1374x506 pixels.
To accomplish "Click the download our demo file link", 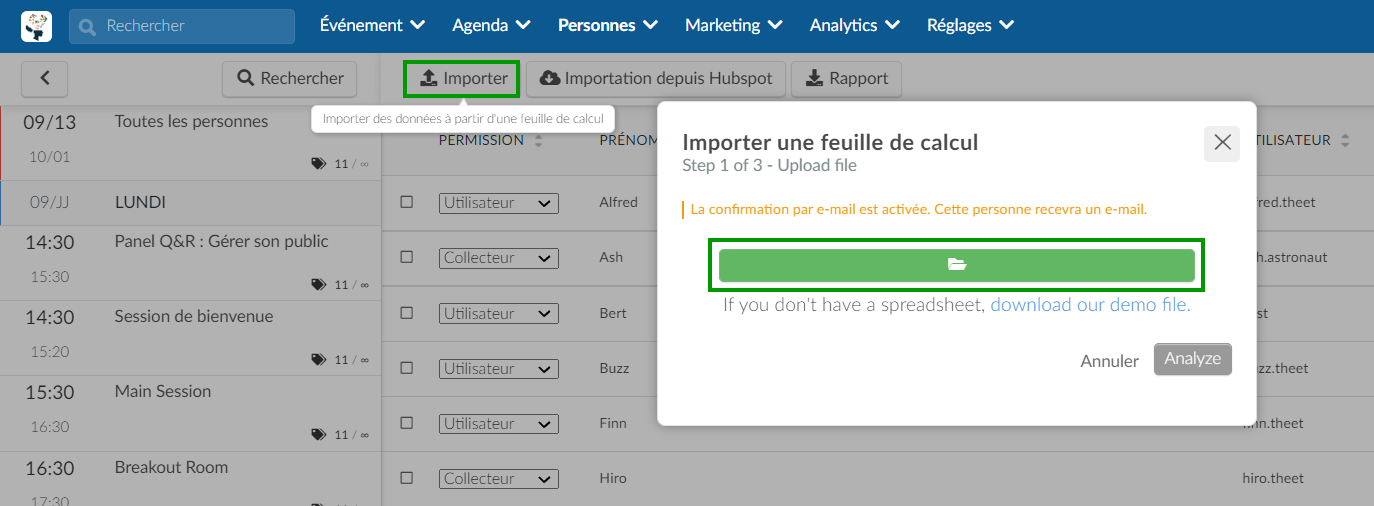I will click(1090, 305).
